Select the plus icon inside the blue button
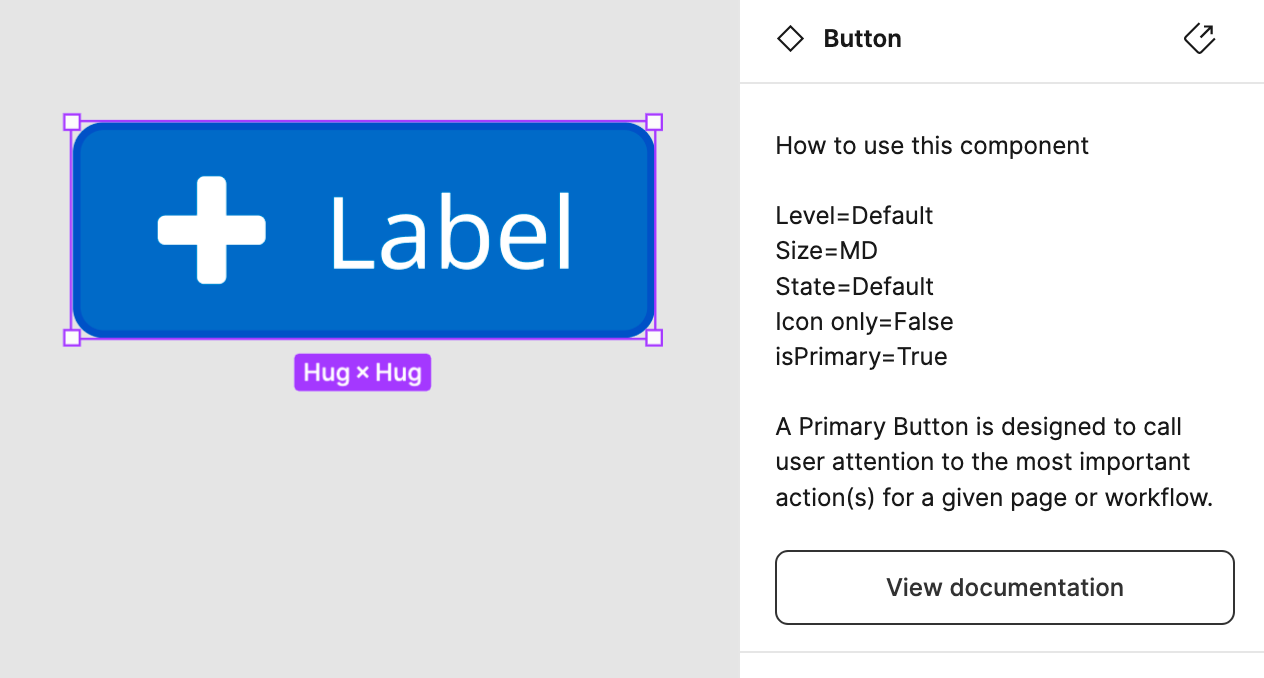The height and width of the screenshot is (678, 1264). [212, 229]
